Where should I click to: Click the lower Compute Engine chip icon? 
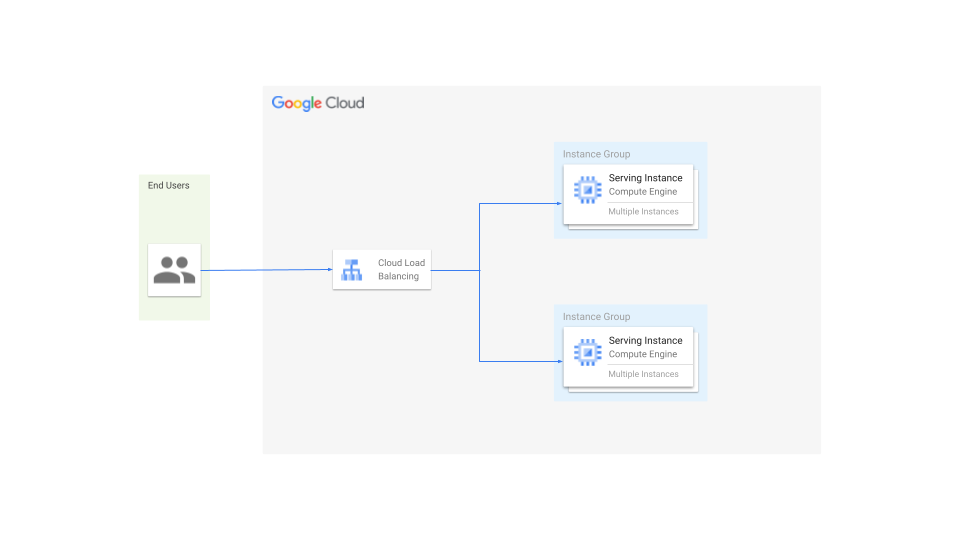point(586,353)
